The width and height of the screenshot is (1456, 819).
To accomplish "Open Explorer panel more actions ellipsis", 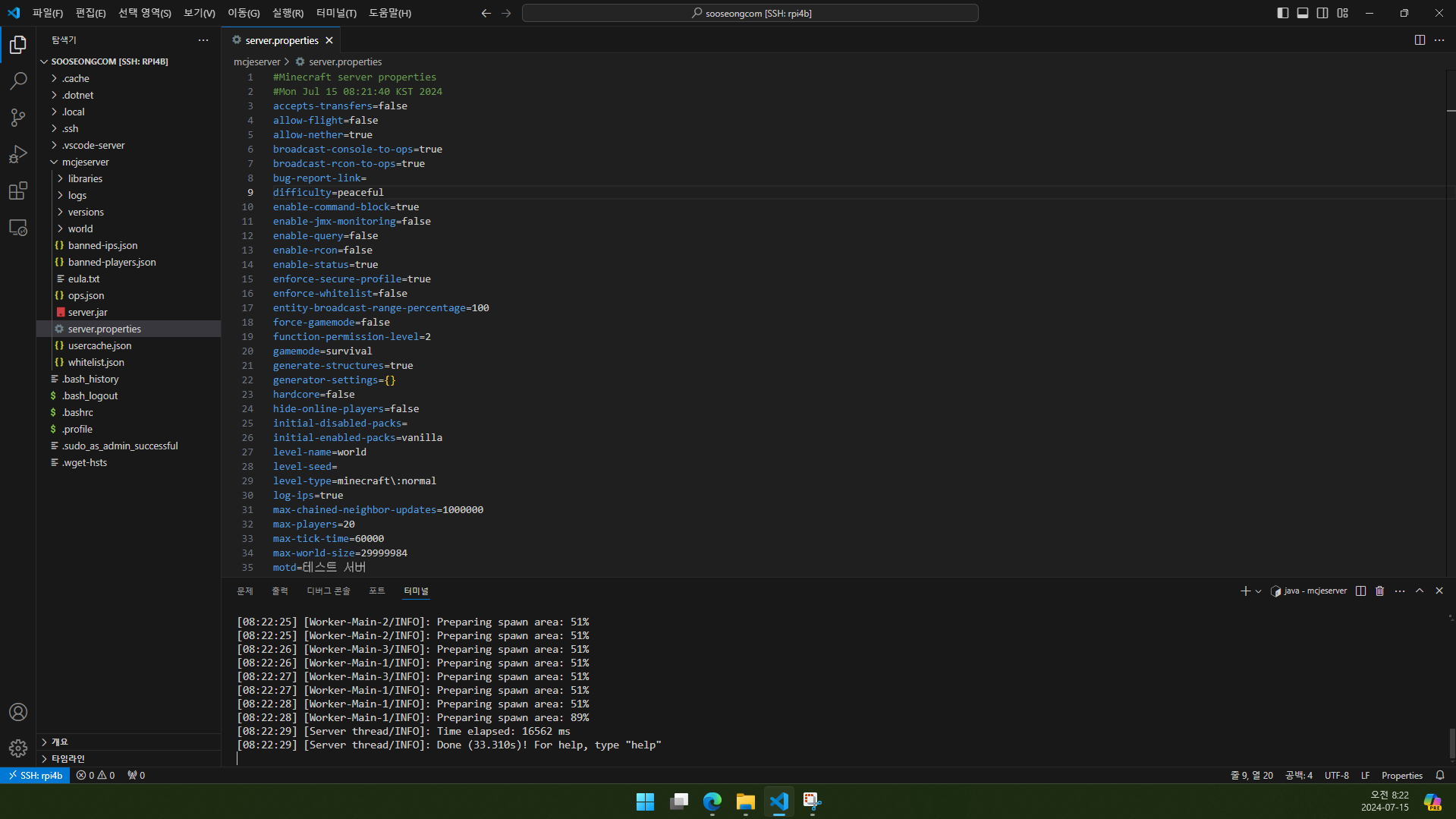I will pyautogui.click(x=203, y=40).
